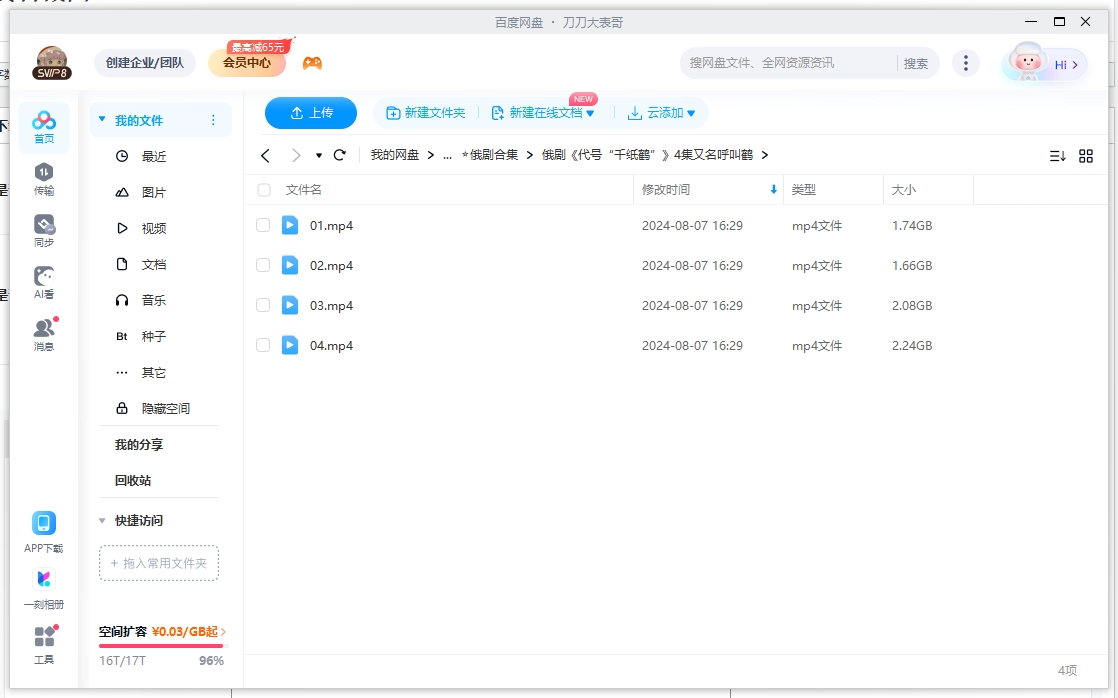1118x698 pixels.
Task: Switch to grid view layout
Action: [1088, 155]
